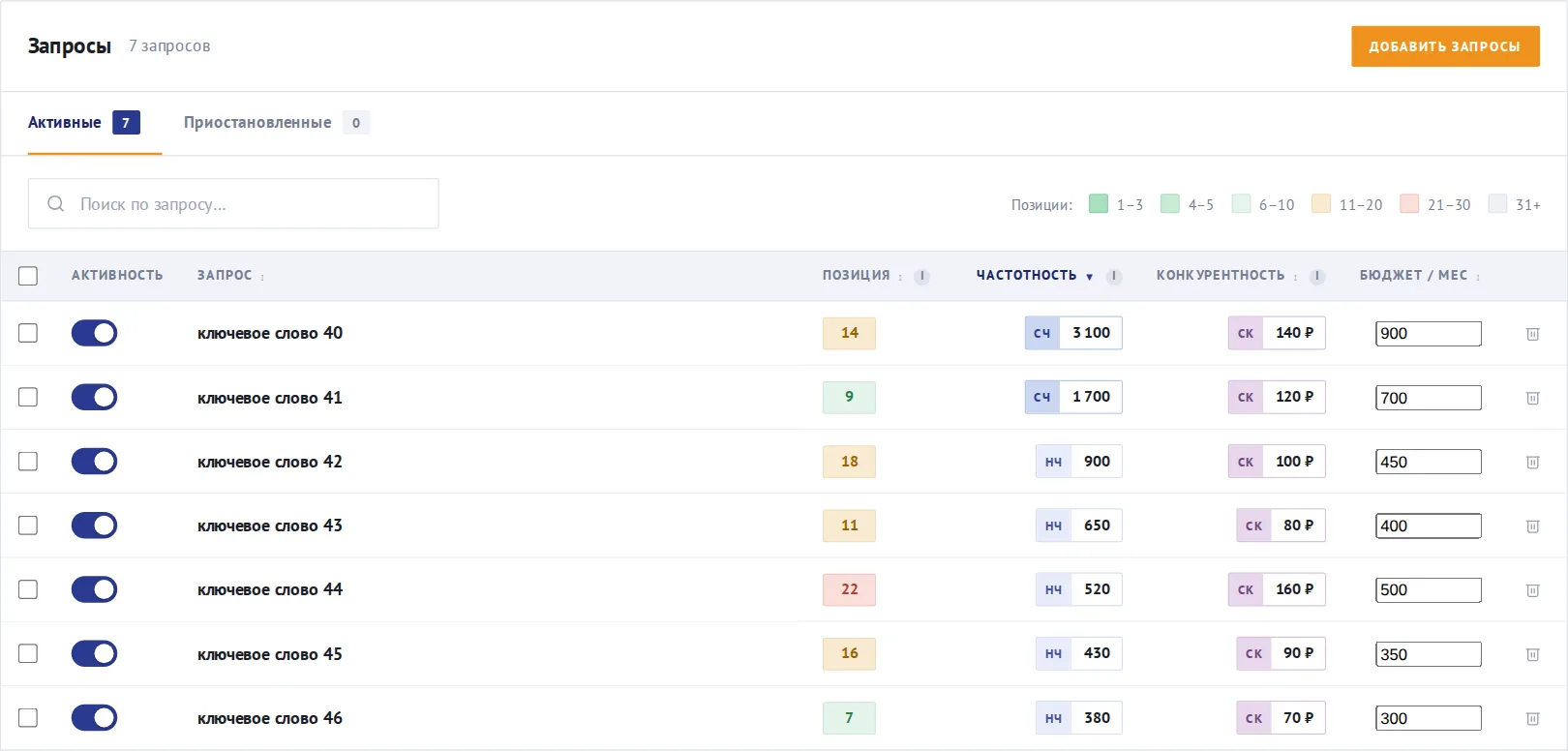
Task: Delete the row for ключевое слово 42
Action: pos(1532,462)
